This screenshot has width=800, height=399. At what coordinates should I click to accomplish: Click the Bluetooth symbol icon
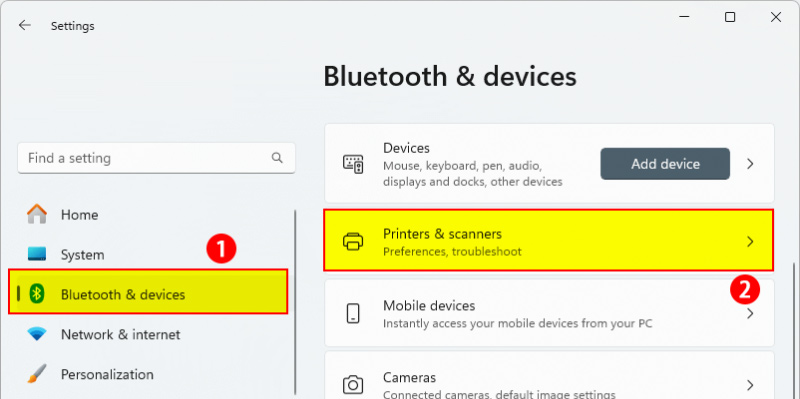37,293
